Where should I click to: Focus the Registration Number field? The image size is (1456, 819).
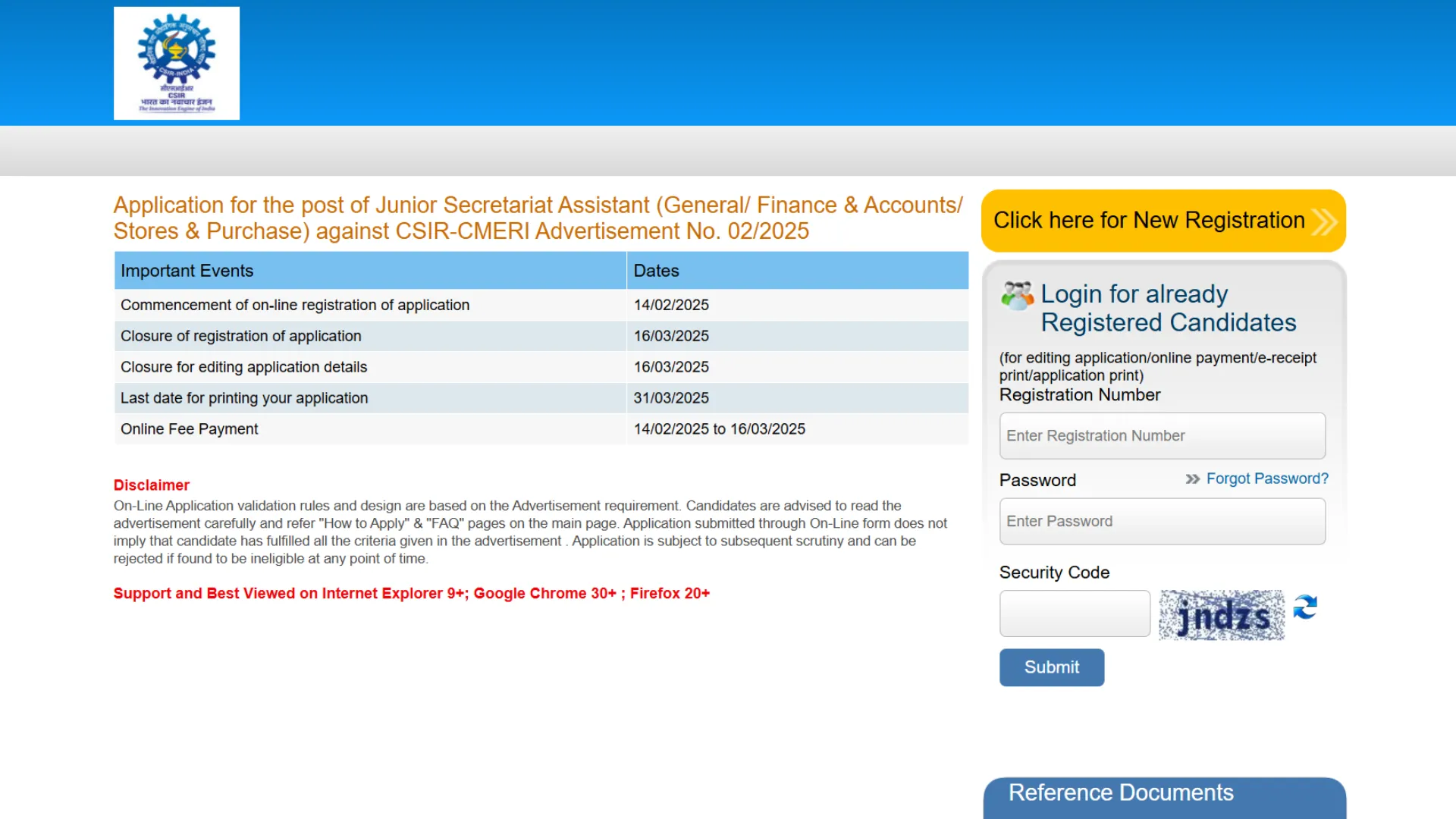1162,436
